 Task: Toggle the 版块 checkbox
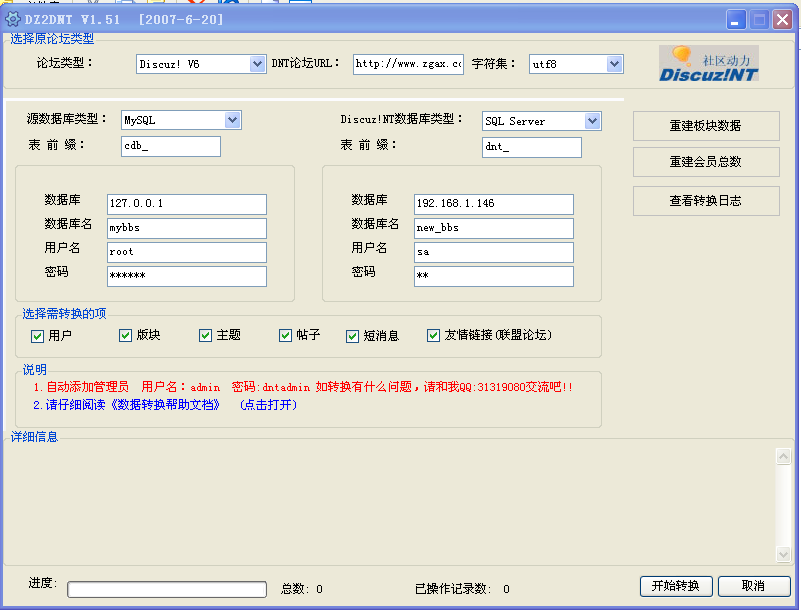click(x=125, y=336)
